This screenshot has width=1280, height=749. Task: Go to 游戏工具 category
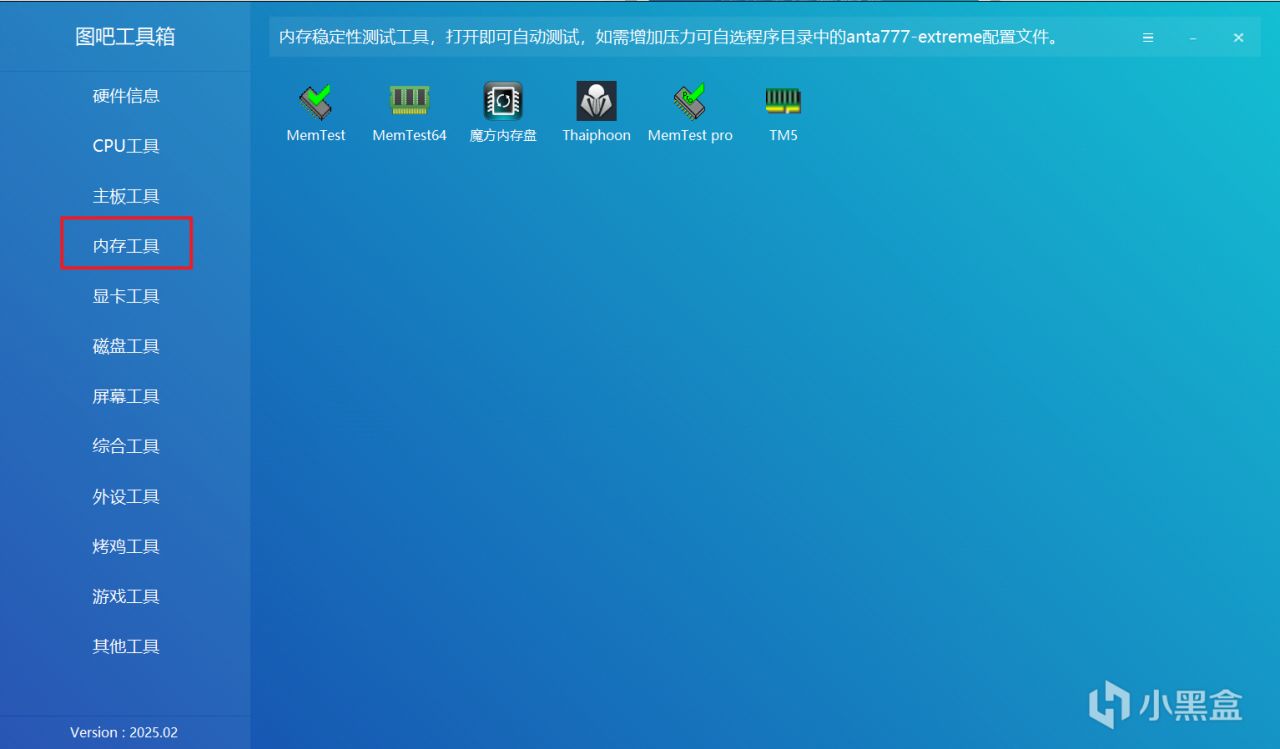(x=126, y=596)
